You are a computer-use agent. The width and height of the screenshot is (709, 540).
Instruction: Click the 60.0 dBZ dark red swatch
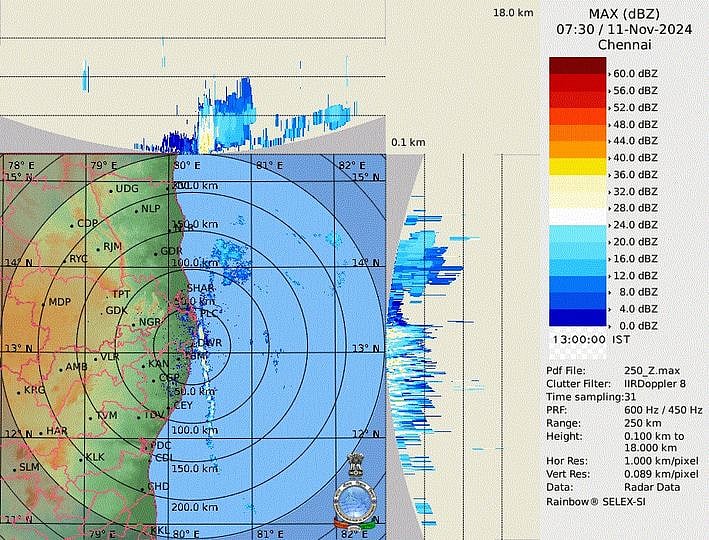[578, 66]
